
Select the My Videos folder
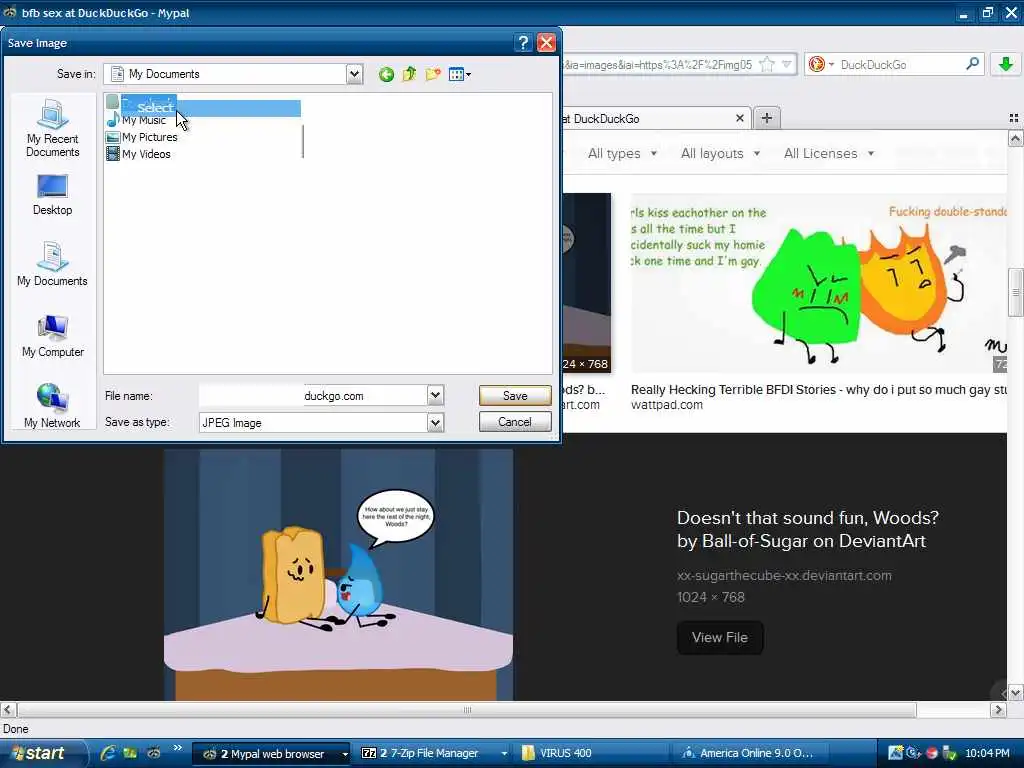tap(138, 154)
